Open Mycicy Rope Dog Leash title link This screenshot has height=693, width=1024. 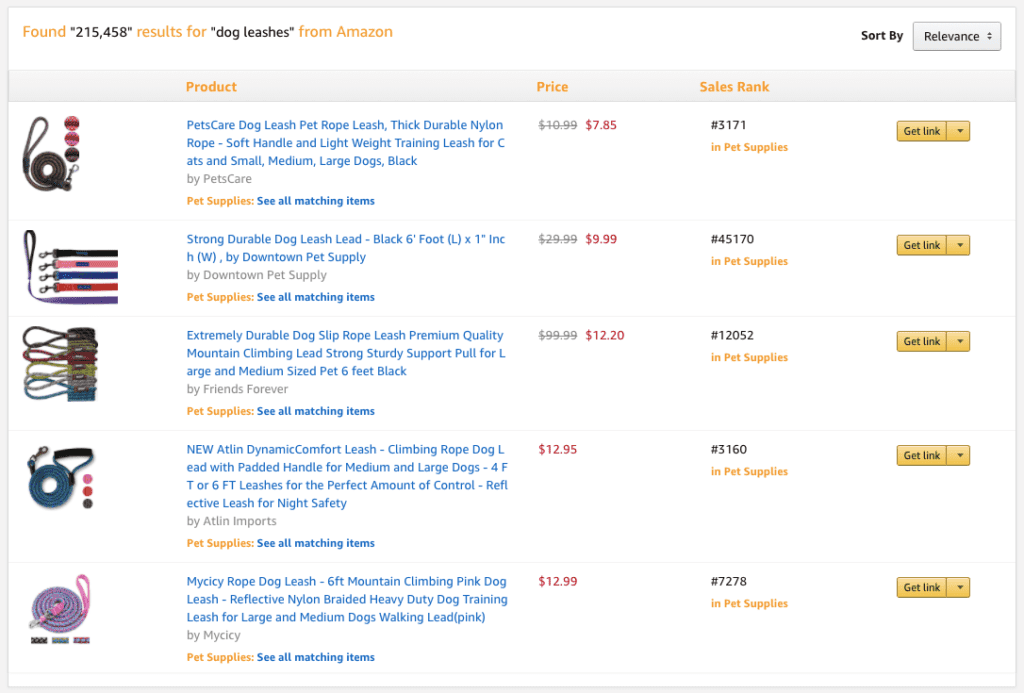(346, 599)
